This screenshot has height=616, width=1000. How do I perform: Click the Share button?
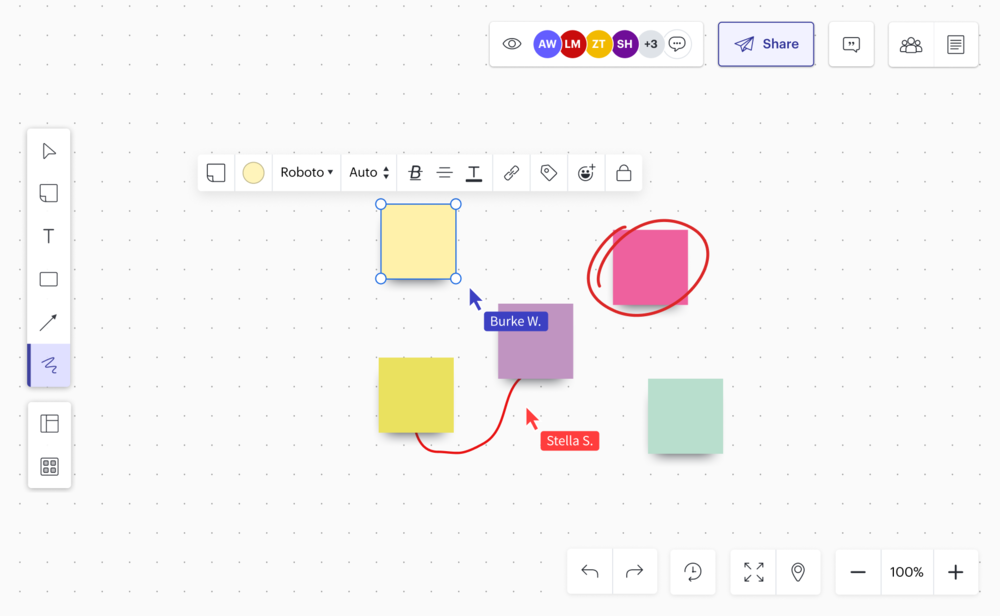pyautogui.click(x=766, y=44)
